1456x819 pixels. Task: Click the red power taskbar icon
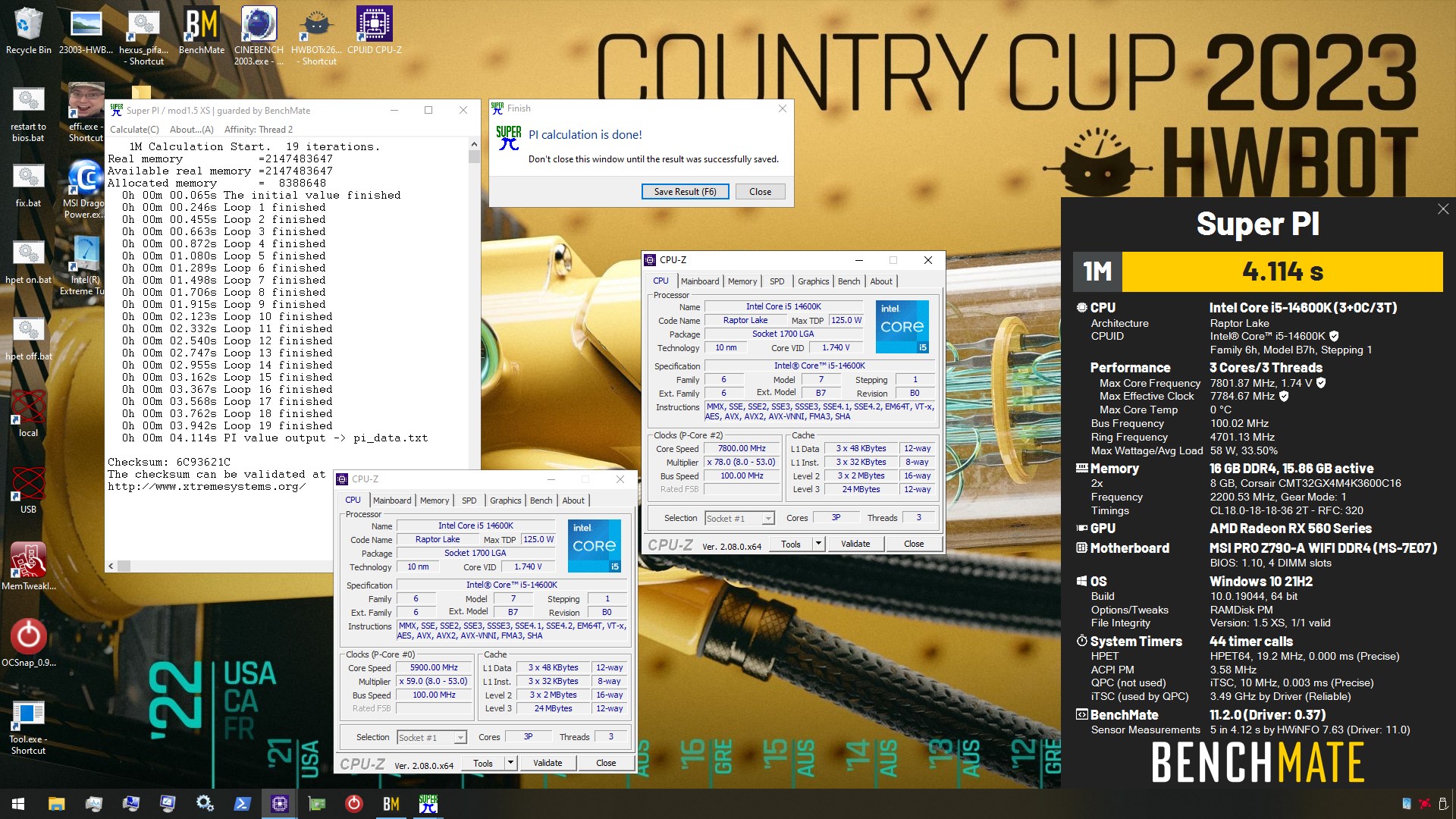click(x=353, y=804)
